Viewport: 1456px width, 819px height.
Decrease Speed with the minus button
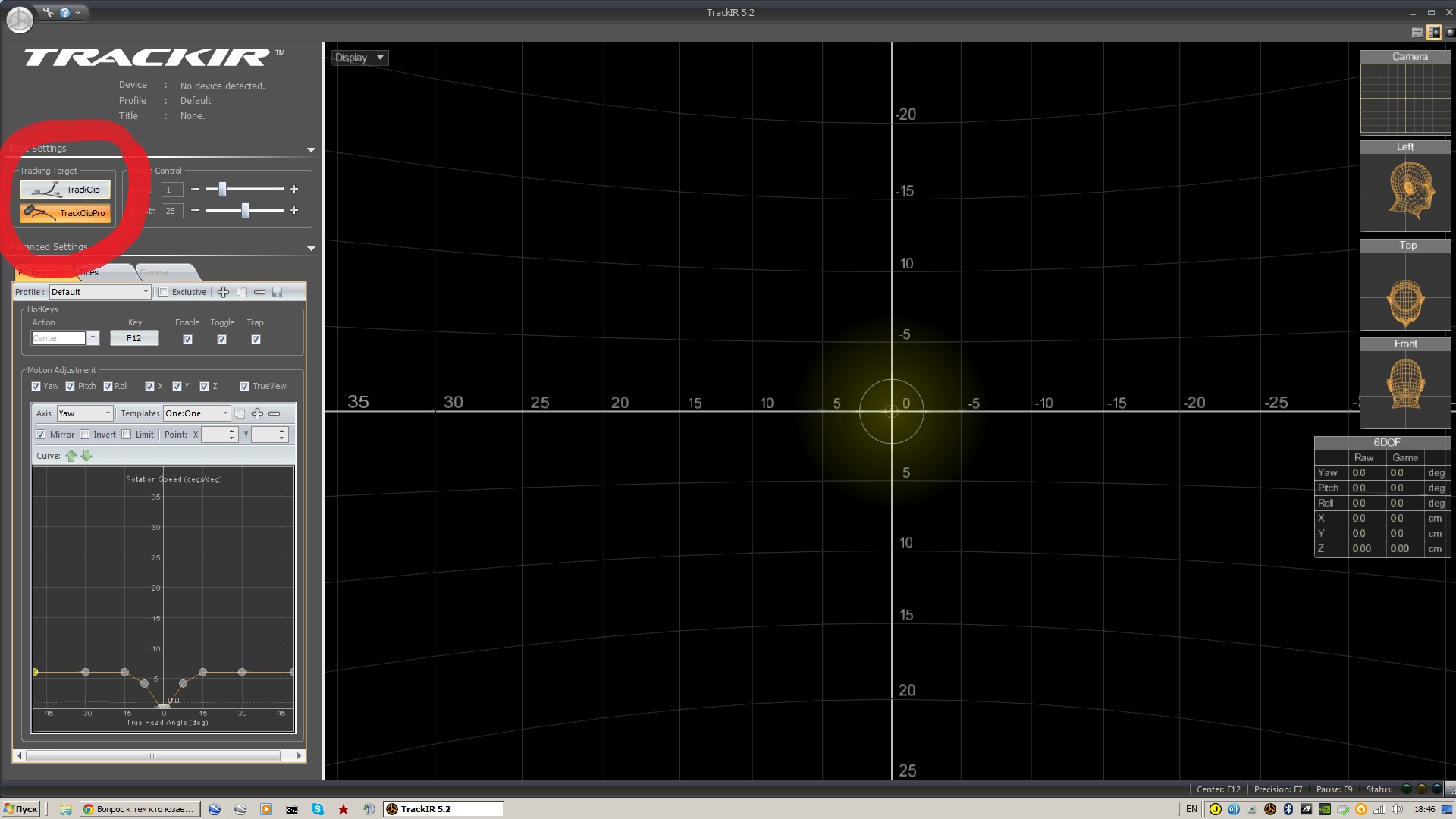[195, 189]
